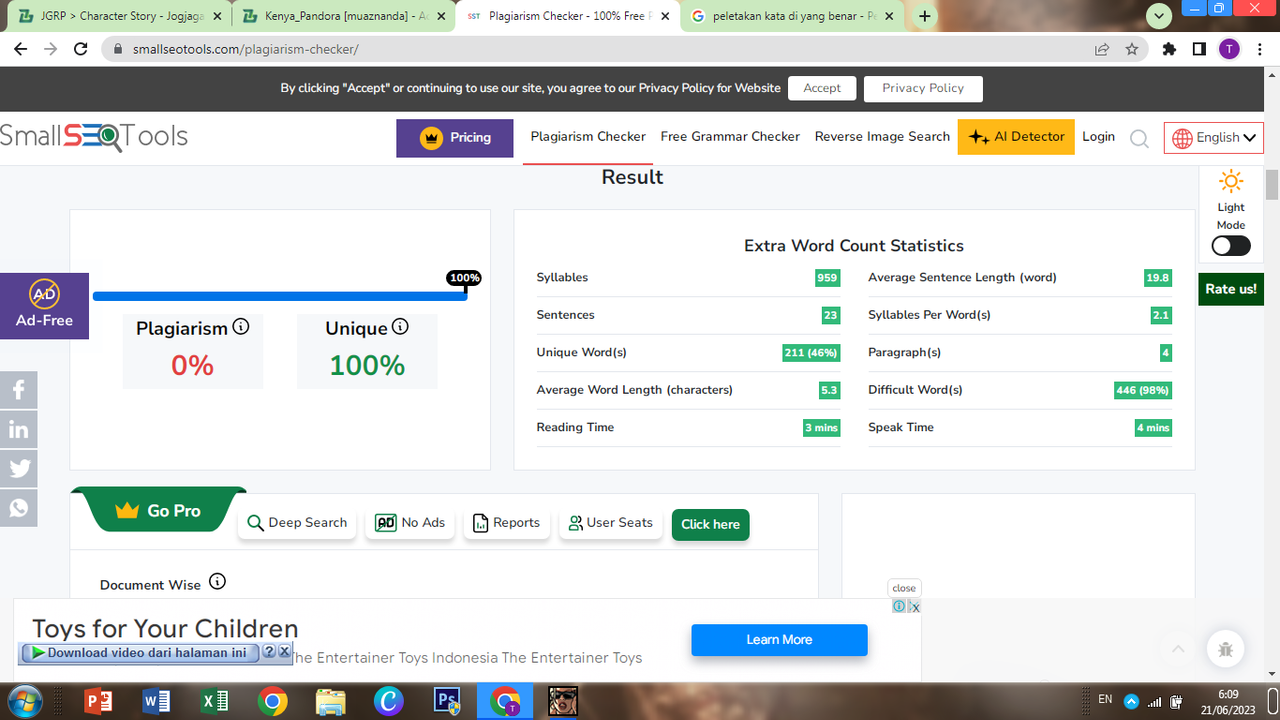Open File Explorer from the taskbar
This screenshot has width=1280, height=720.
click(331, 701)
